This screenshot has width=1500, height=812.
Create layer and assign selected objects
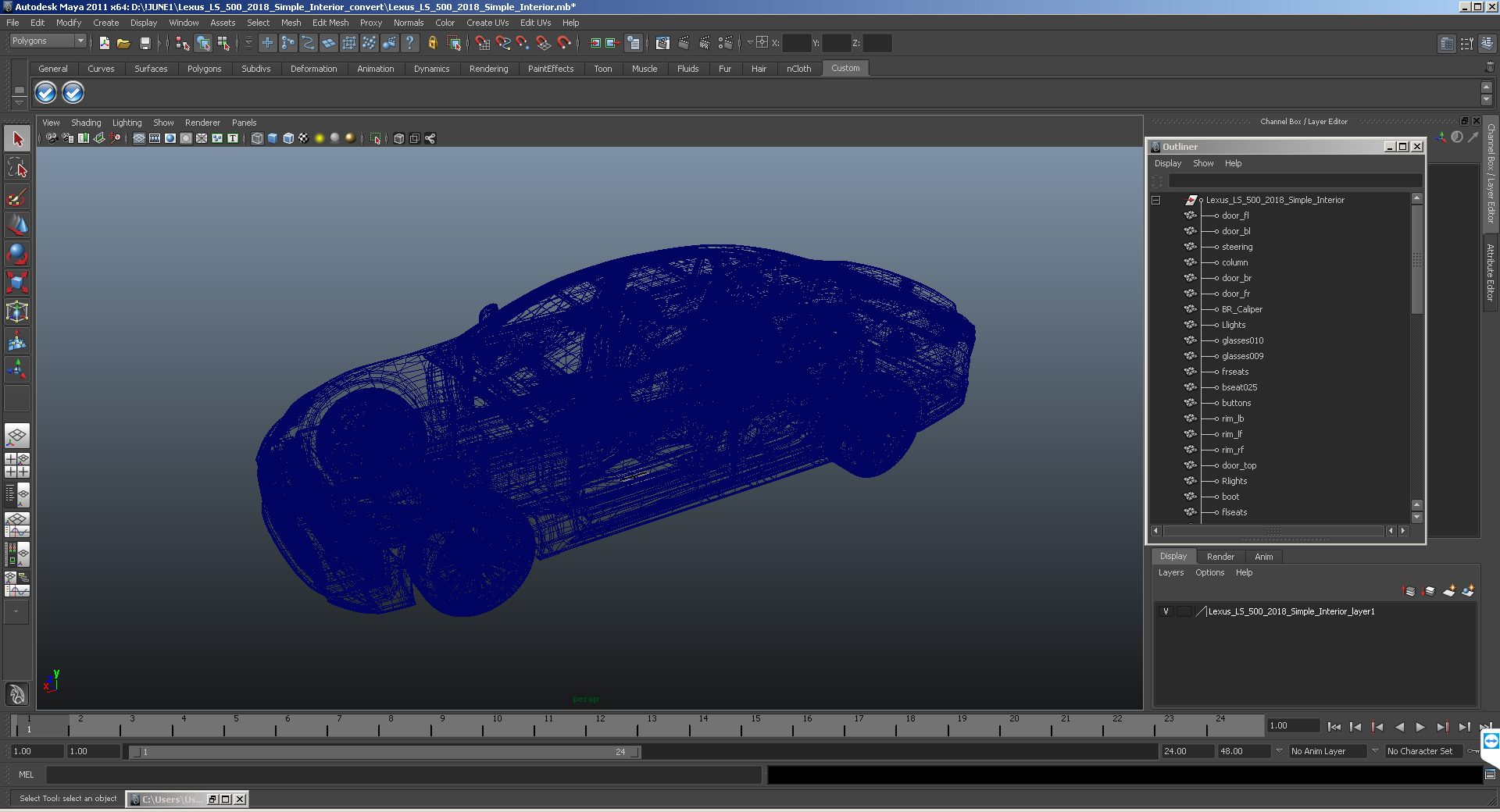click(1468, 591)
